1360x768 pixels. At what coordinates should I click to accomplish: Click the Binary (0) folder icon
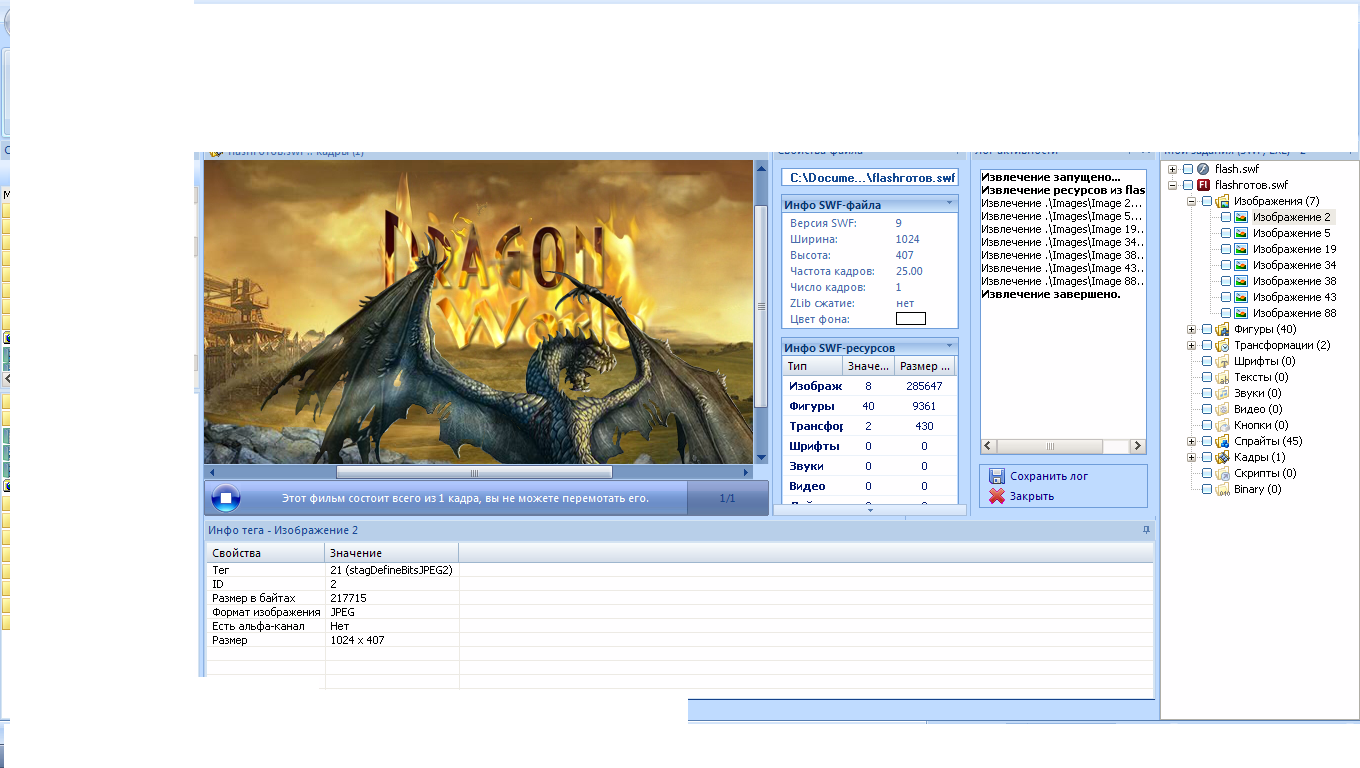coord(1223,489)
